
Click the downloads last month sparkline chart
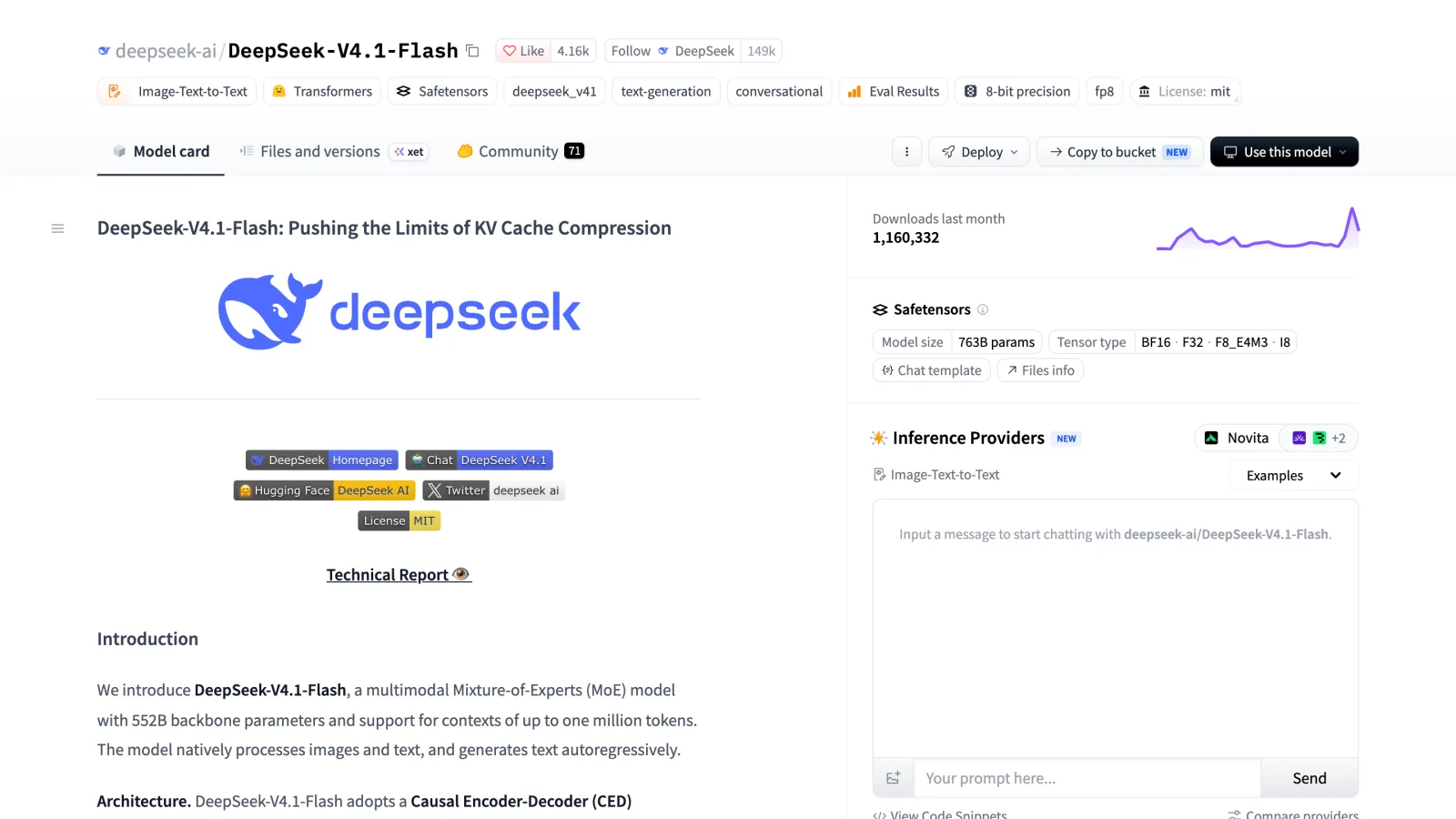point(1258,228)
